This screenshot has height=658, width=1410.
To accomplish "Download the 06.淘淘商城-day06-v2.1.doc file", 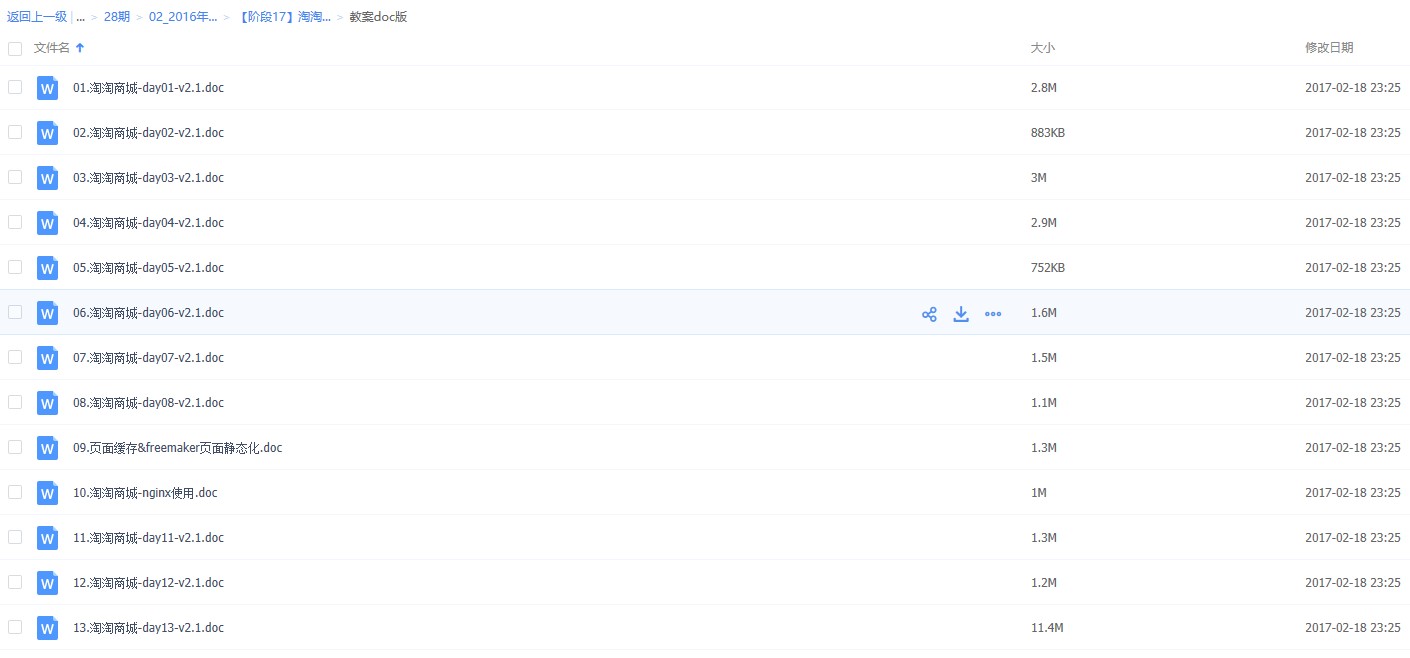I will [x=961, y=314].
